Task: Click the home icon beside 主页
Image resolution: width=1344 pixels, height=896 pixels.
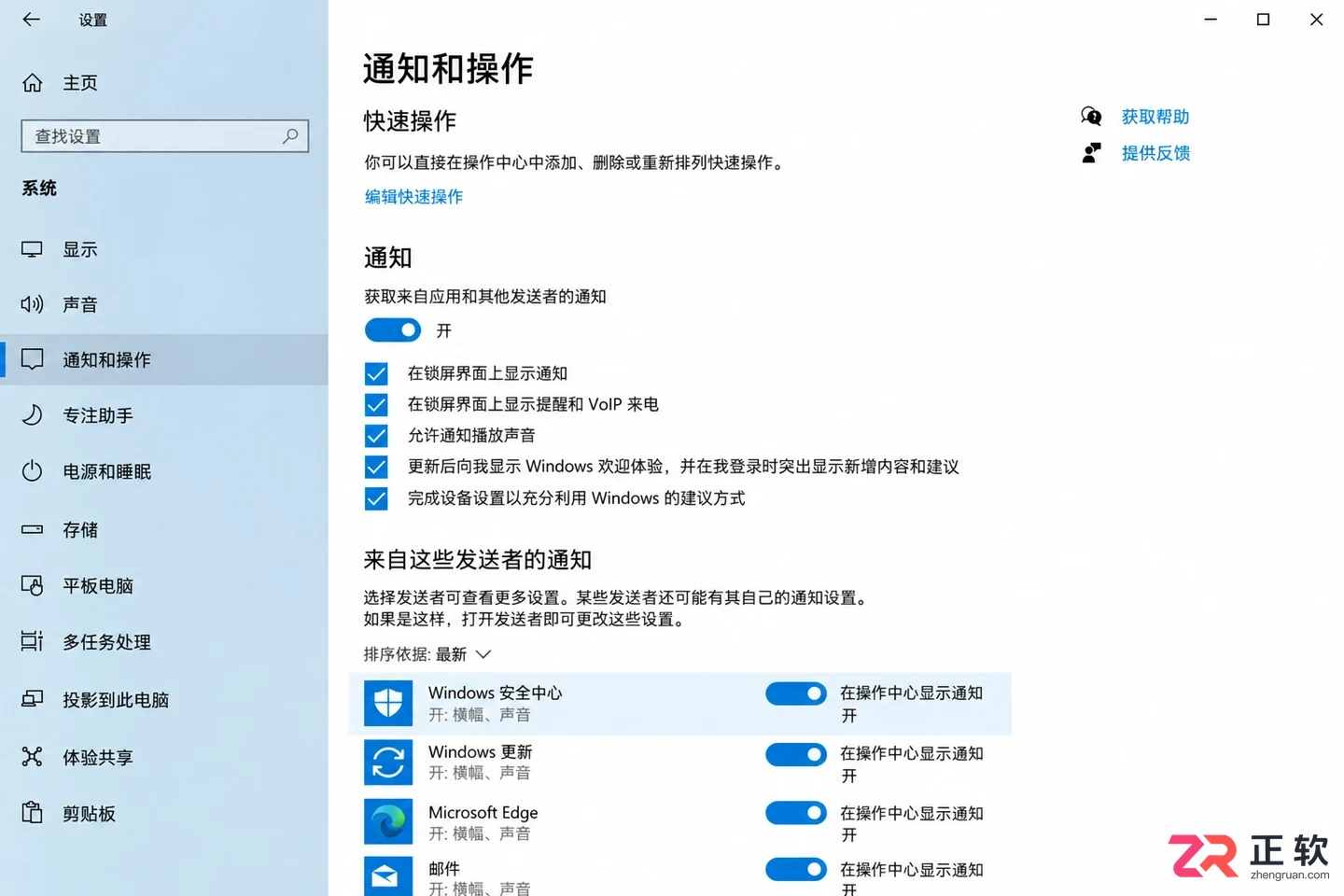Action: coord(33,83)
